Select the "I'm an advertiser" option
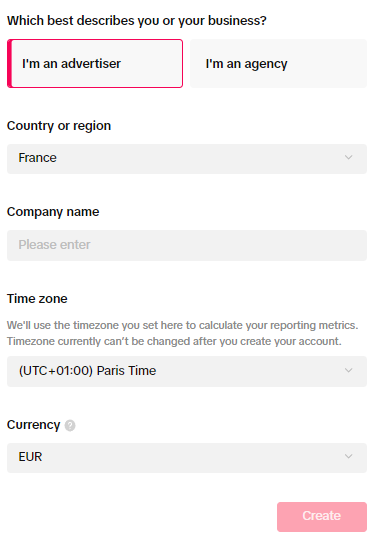Image resolution: width=372 pixels, height=542 pixels. [95, 64]
